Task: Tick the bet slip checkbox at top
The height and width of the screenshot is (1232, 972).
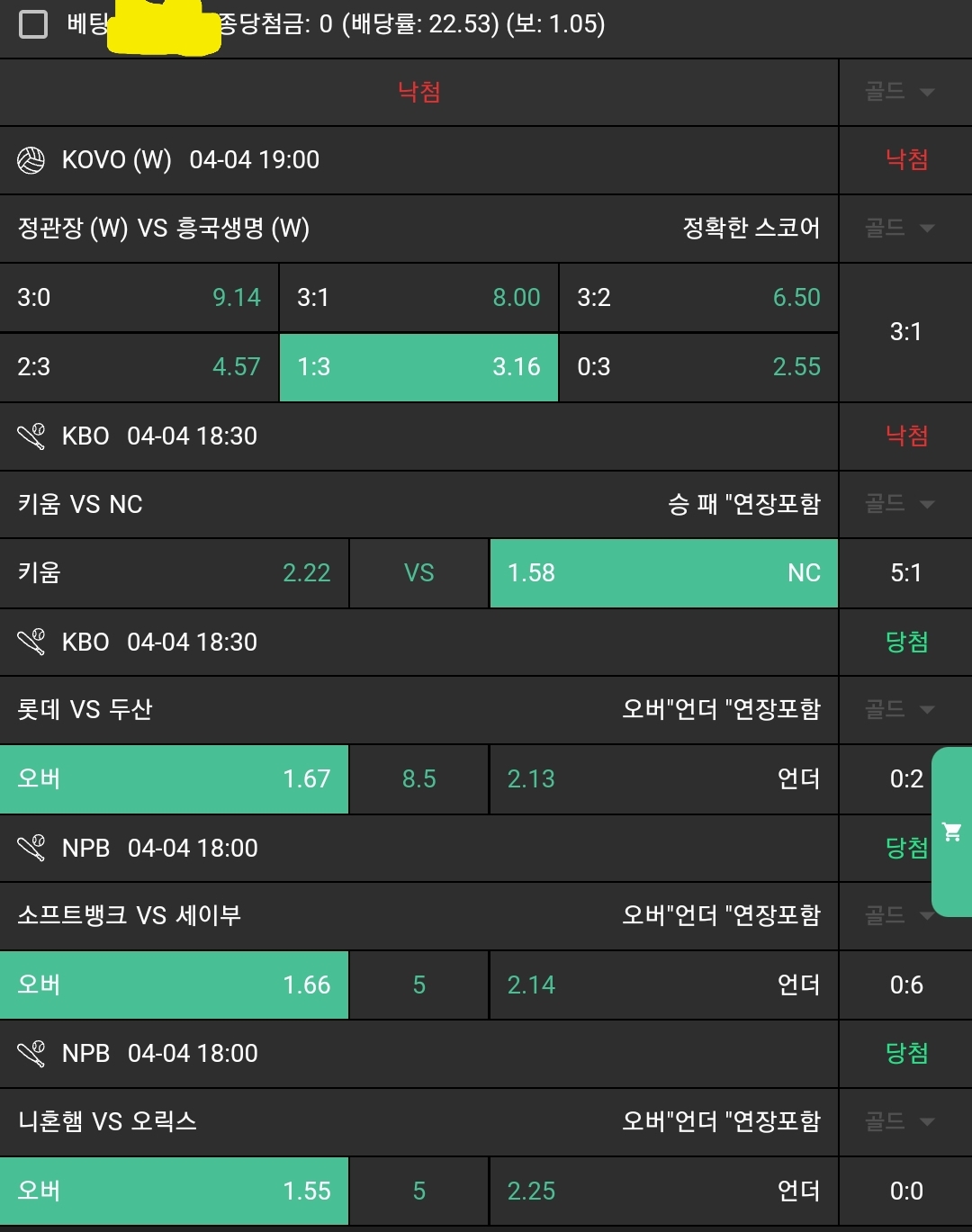Action: pyautogui.click(x=33, y=24)
